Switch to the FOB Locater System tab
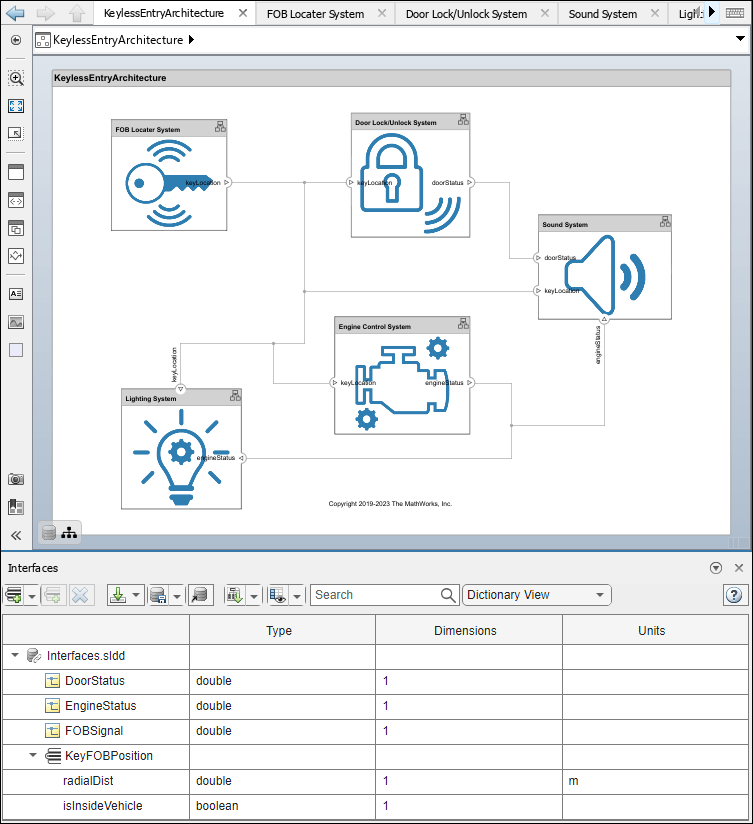The height and width of the screenshot is (824, 753). point(315,14)
